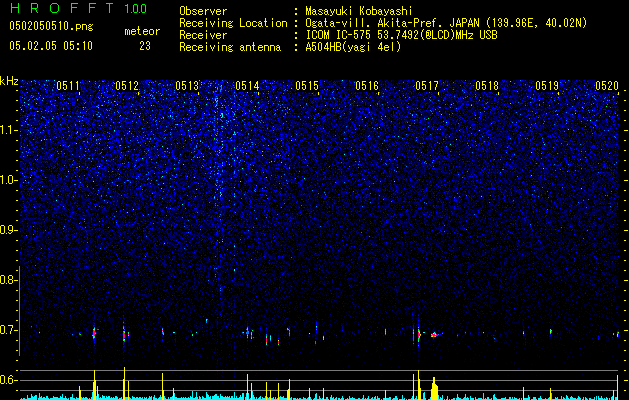
Task: Click the Observer label
Action: pyautogui.click(x=203, y=11)
